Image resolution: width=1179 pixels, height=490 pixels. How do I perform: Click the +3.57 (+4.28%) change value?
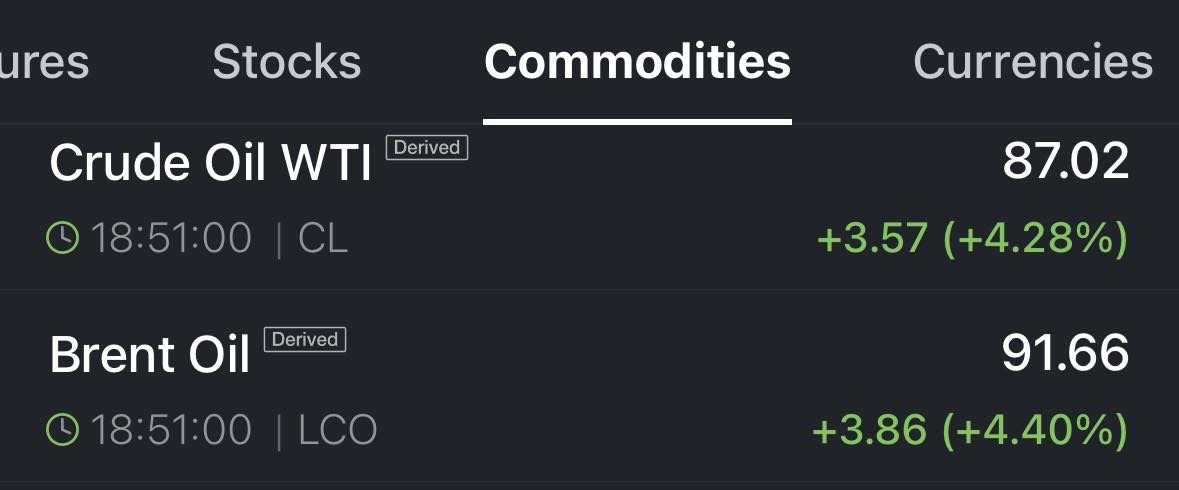[972, 239]
